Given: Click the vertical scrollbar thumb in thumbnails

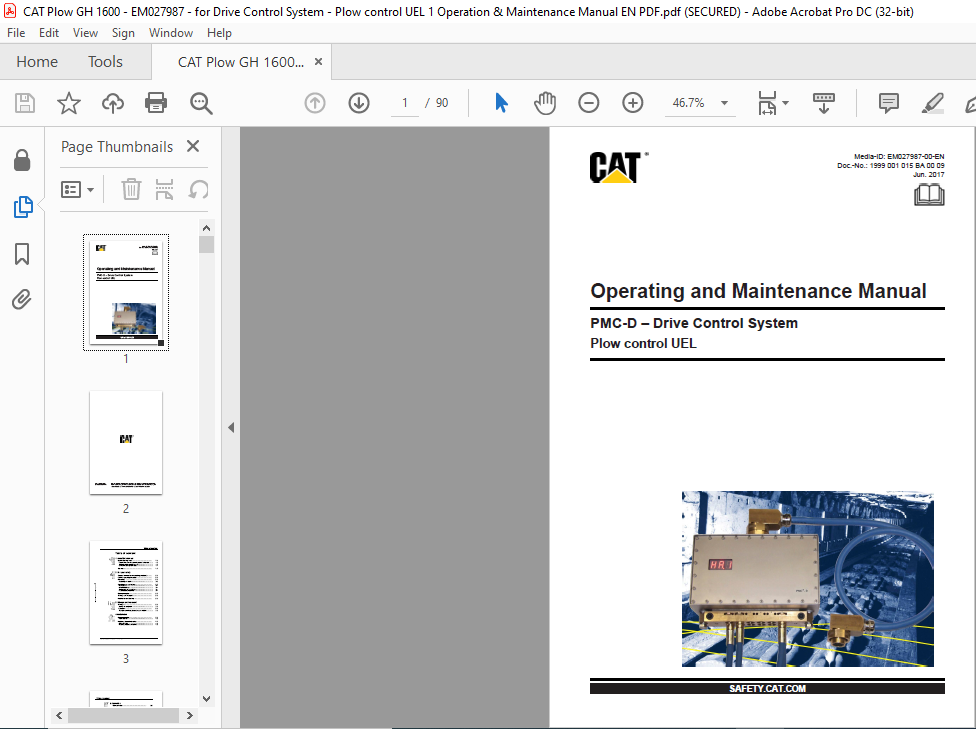Looking at the screenshot, I should (207, 244).
